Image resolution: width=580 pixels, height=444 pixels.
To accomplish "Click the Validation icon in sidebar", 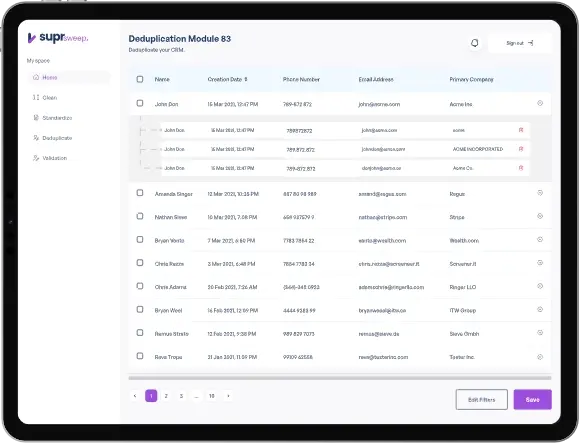I will click(x=36, y=158).
